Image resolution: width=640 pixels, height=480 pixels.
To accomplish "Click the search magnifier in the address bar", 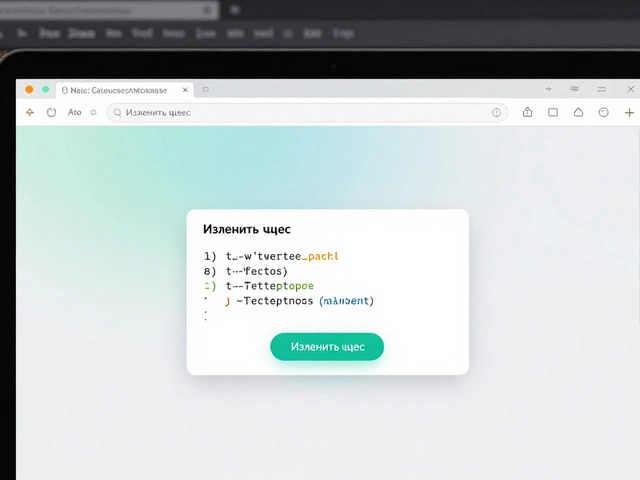I will [x=117, y=113].
